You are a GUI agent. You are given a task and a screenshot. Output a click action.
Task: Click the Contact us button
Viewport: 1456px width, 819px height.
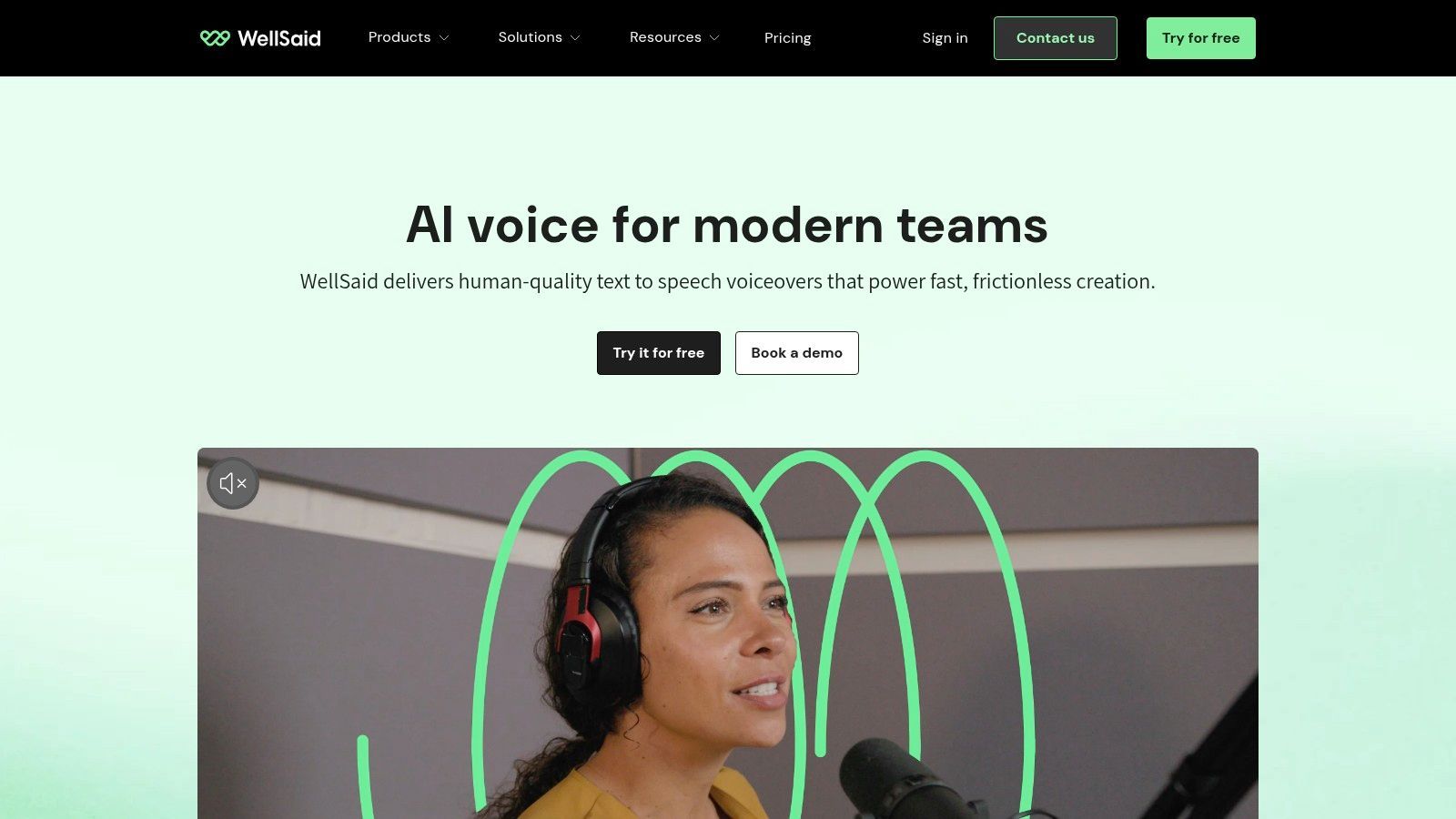tap(1056, 38)
